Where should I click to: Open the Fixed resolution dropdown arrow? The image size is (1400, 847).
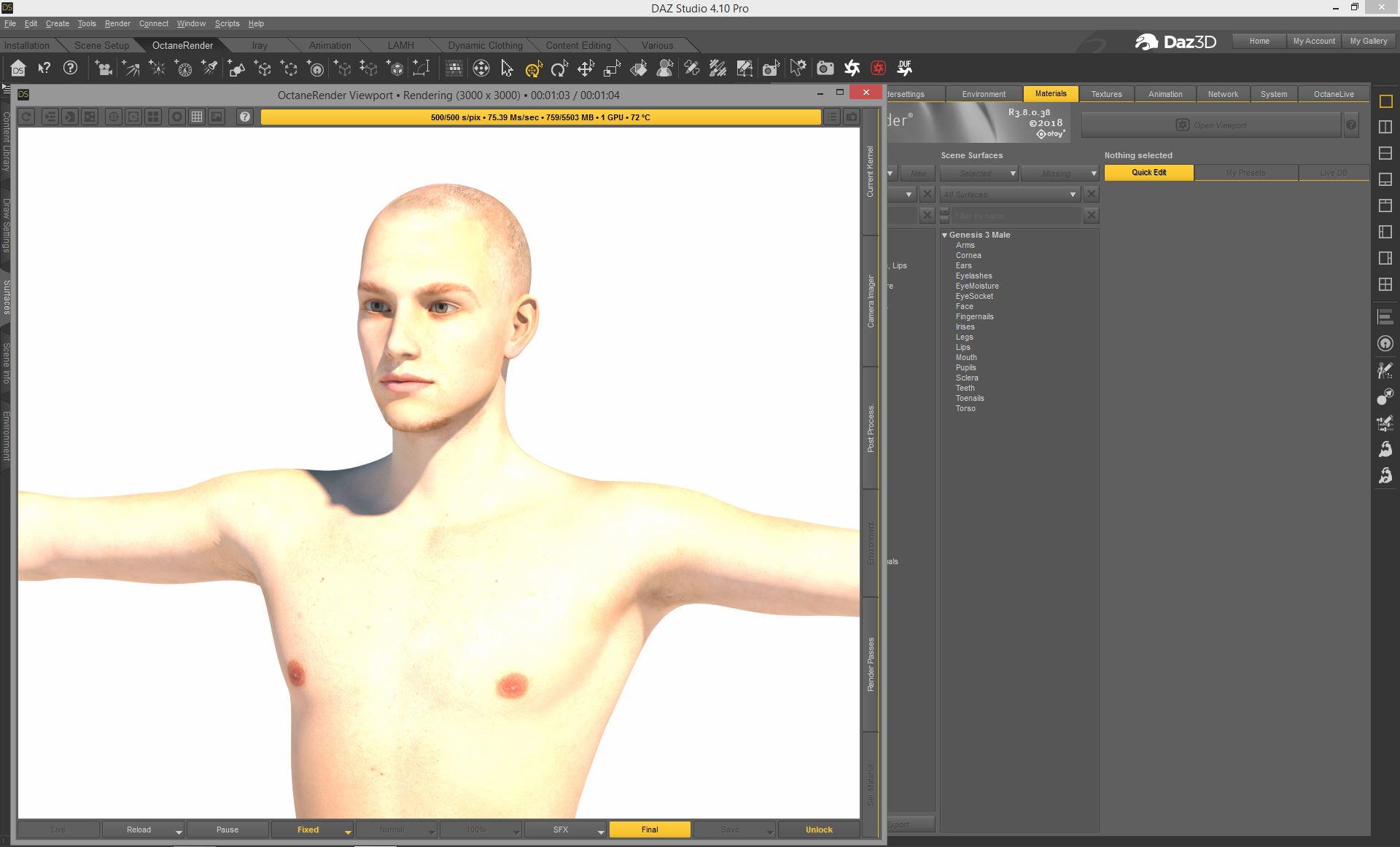348,831
